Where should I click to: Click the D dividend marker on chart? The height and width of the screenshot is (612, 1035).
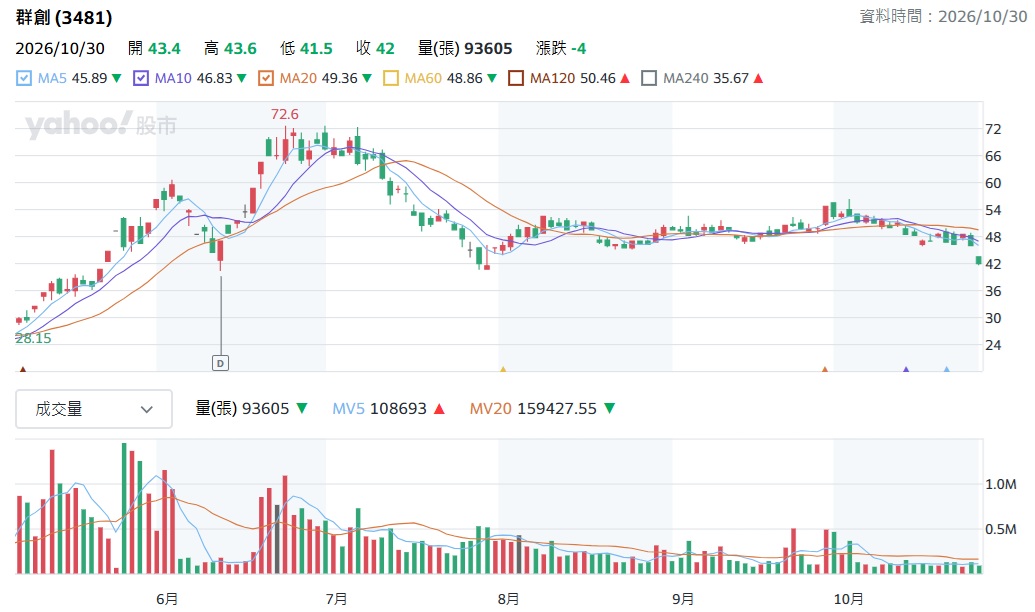pos(220,363)
